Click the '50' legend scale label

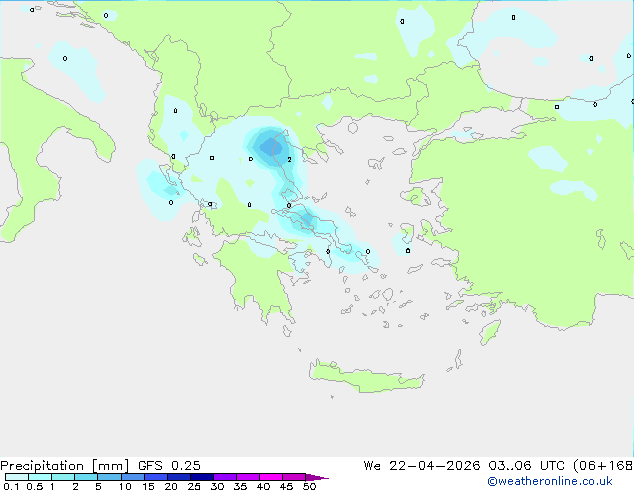[309, 486]
